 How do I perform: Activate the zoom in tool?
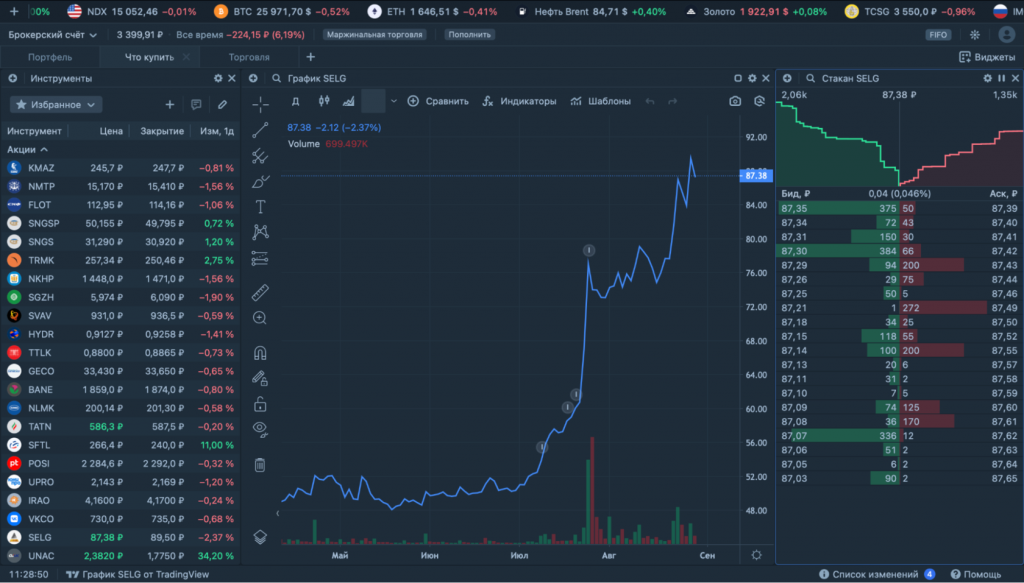click(260, 318)
